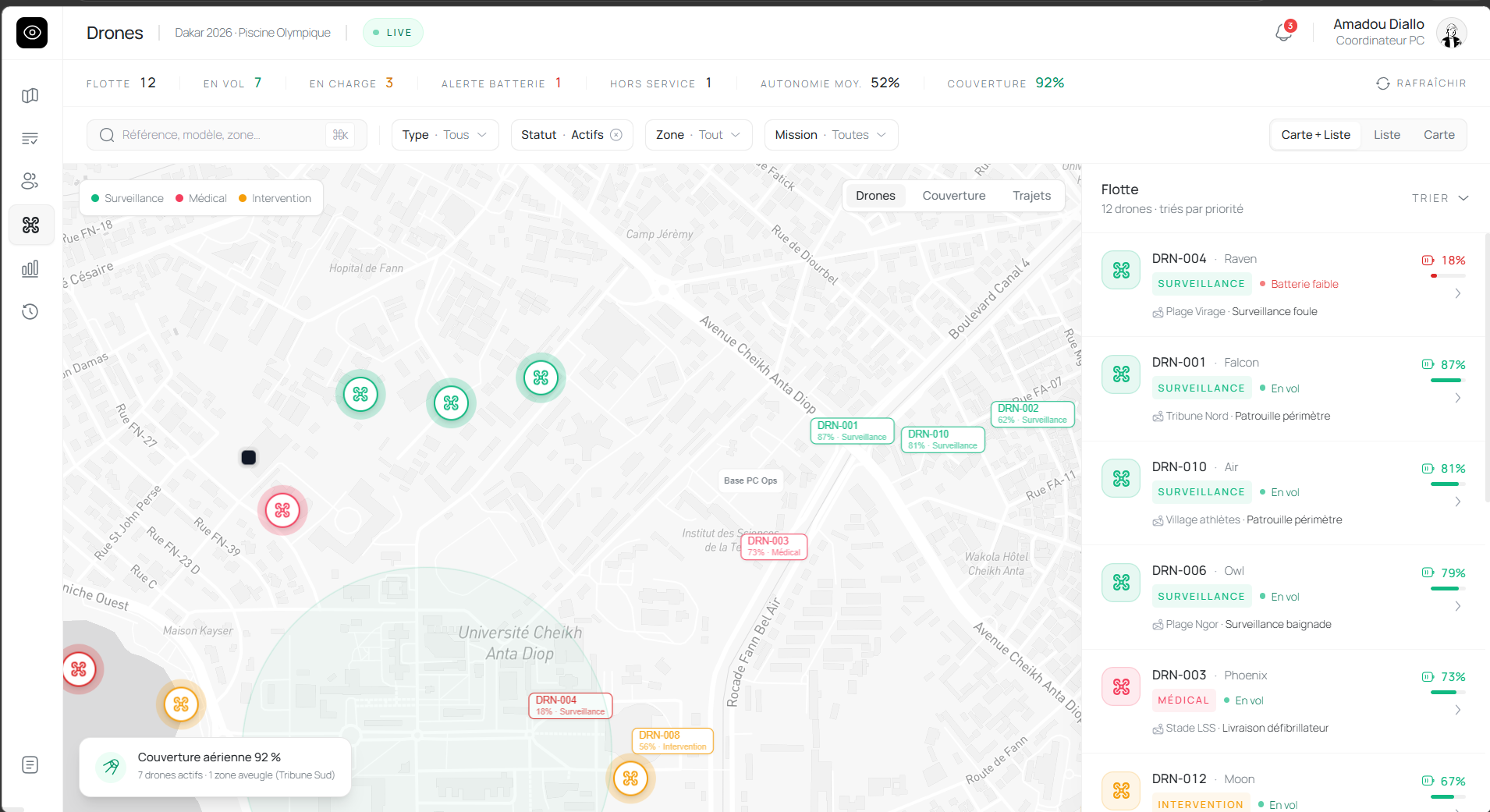Open the map section in sidebar

point(30,96)
